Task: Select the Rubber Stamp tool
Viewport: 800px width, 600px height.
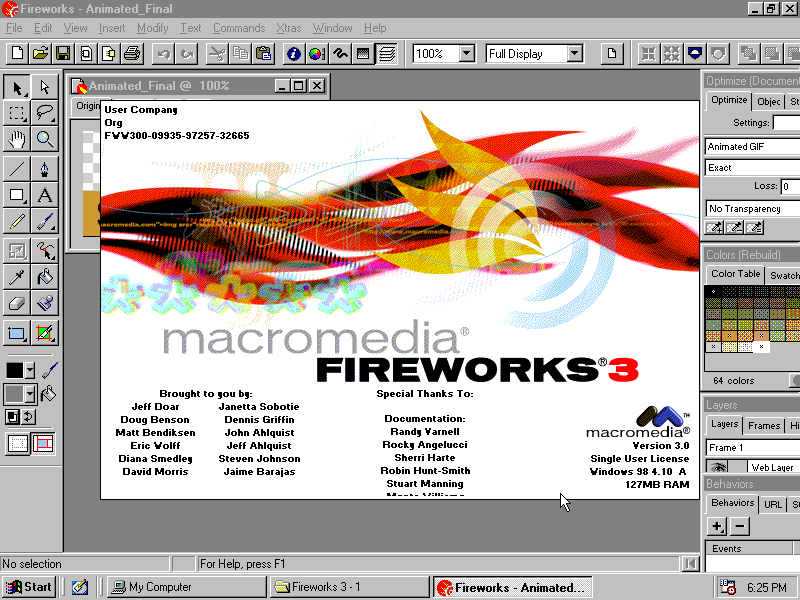Action: coord(44,303)
